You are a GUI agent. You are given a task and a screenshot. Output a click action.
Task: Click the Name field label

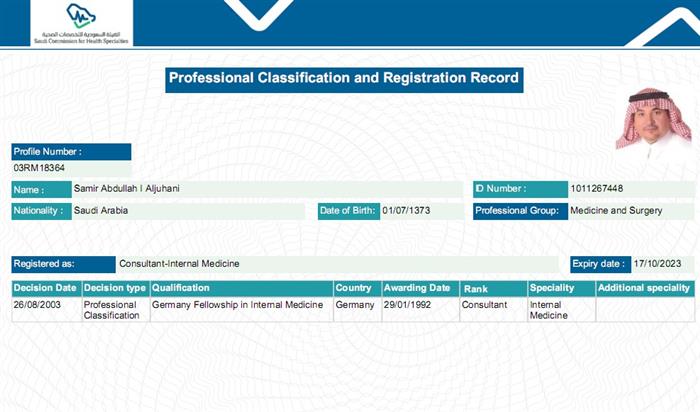(42, 189)
